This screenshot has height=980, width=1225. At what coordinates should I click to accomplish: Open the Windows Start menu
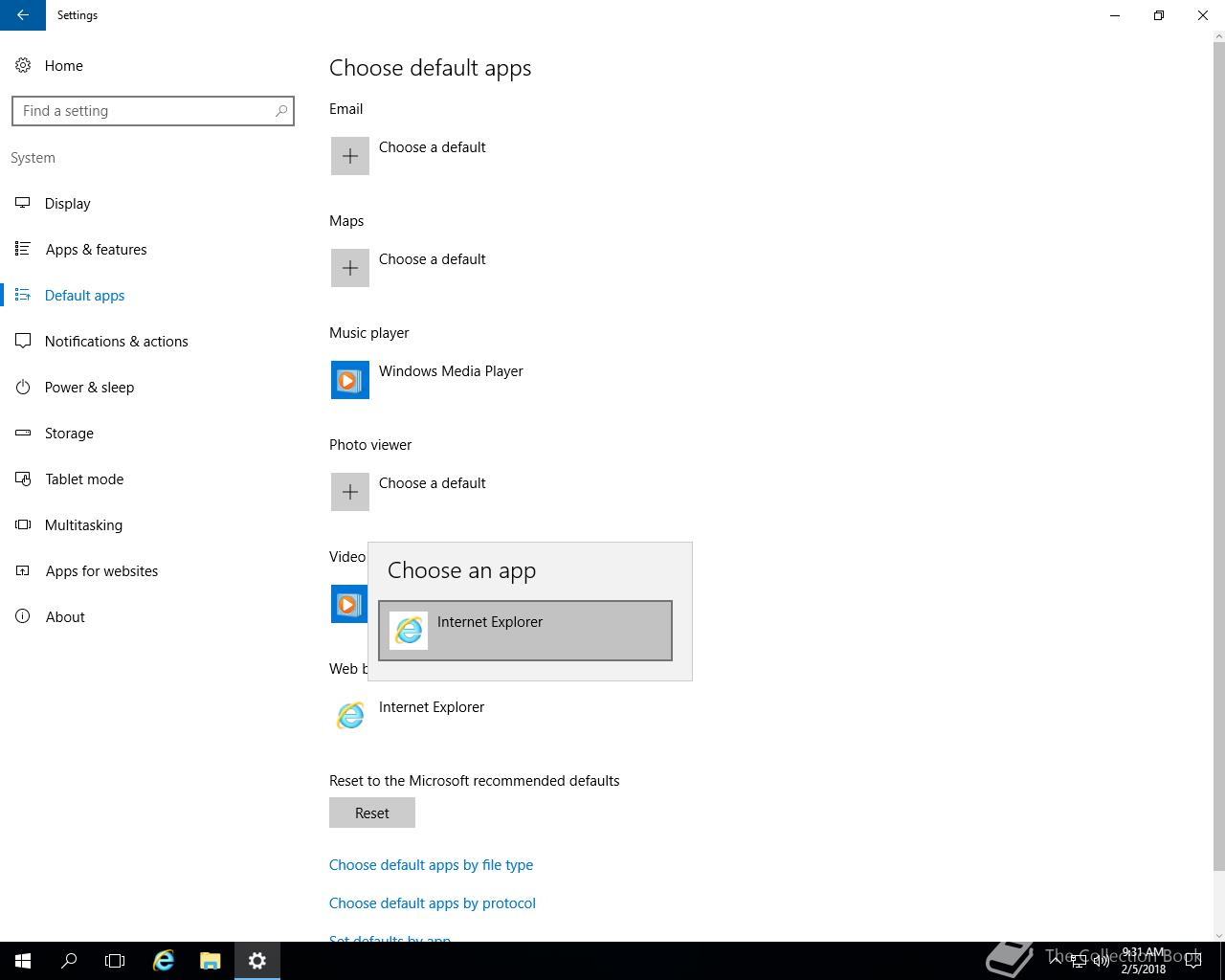click(23, 961)
